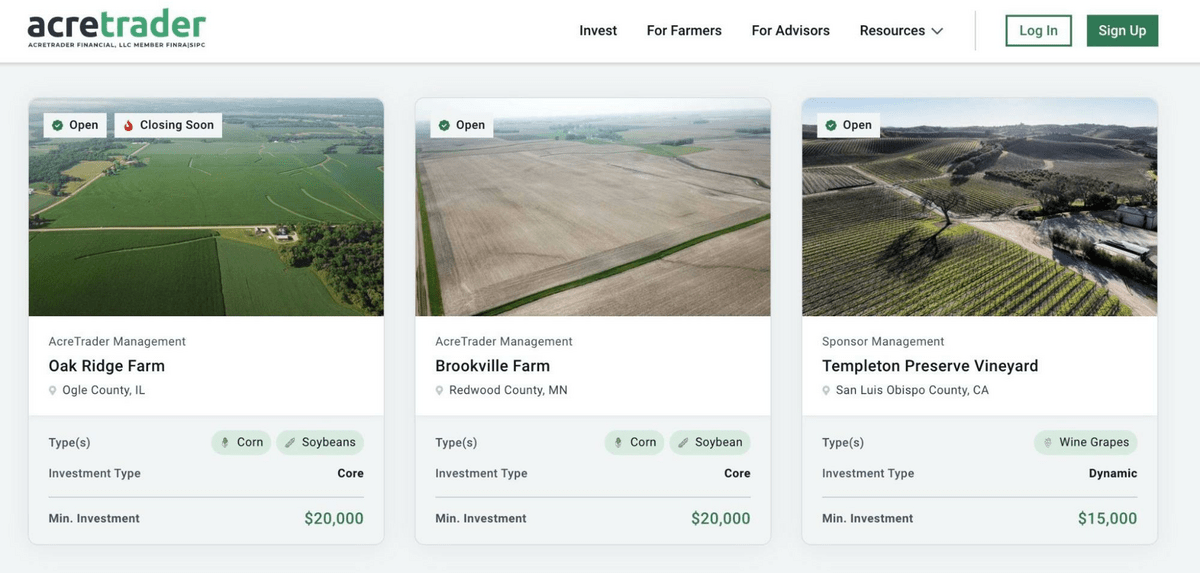Click the Redwood County, MN location text
Viewport: 1200px width, 573px height.
point(508,391)
